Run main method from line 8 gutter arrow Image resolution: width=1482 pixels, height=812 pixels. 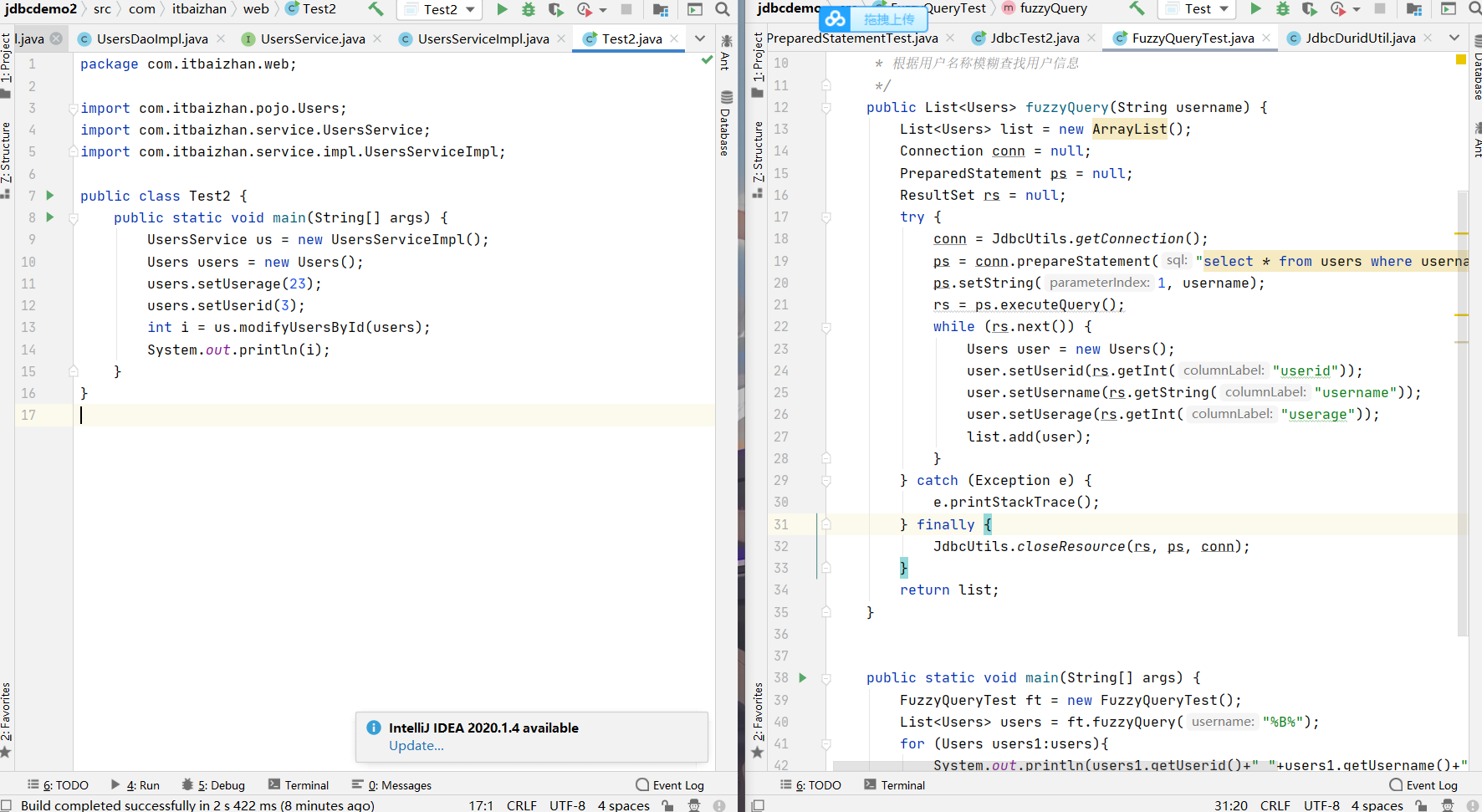point(50,217)
